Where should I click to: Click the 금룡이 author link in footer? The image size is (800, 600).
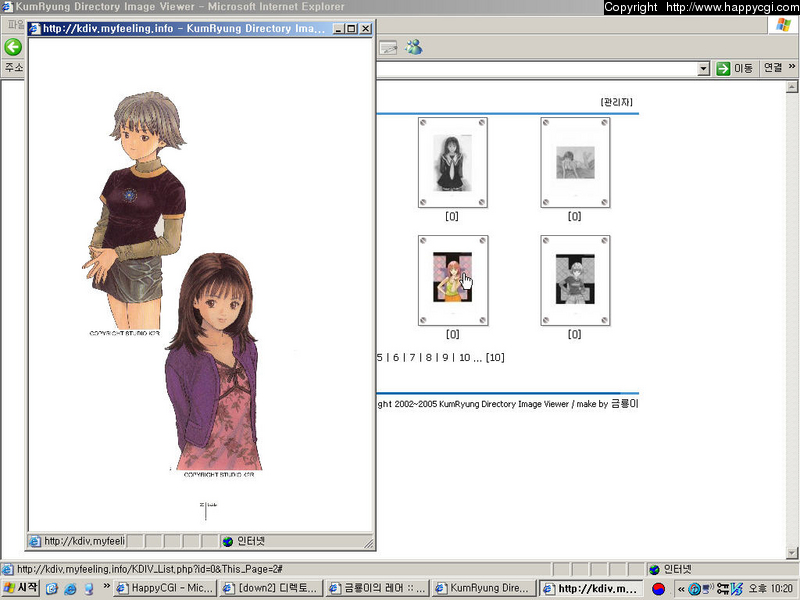pyautogui.click(x=624, y=404)
